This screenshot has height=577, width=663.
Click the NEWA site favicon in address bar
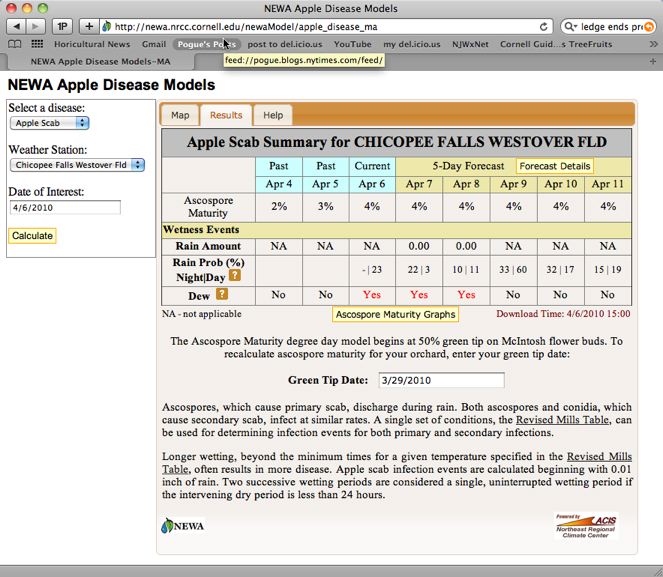[107, 27]
